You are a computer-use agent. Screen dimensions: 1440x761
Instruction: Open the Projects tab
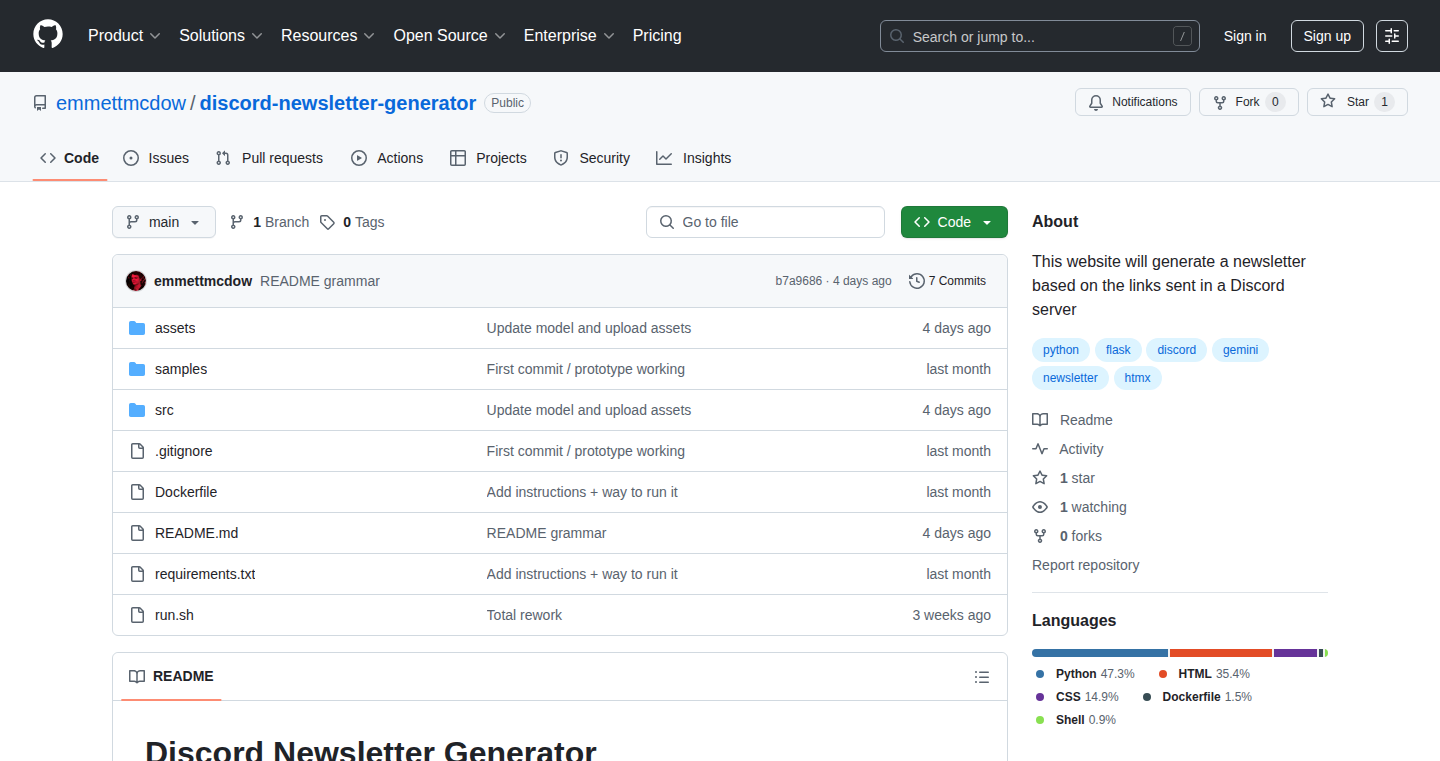(x=488, y=158)
